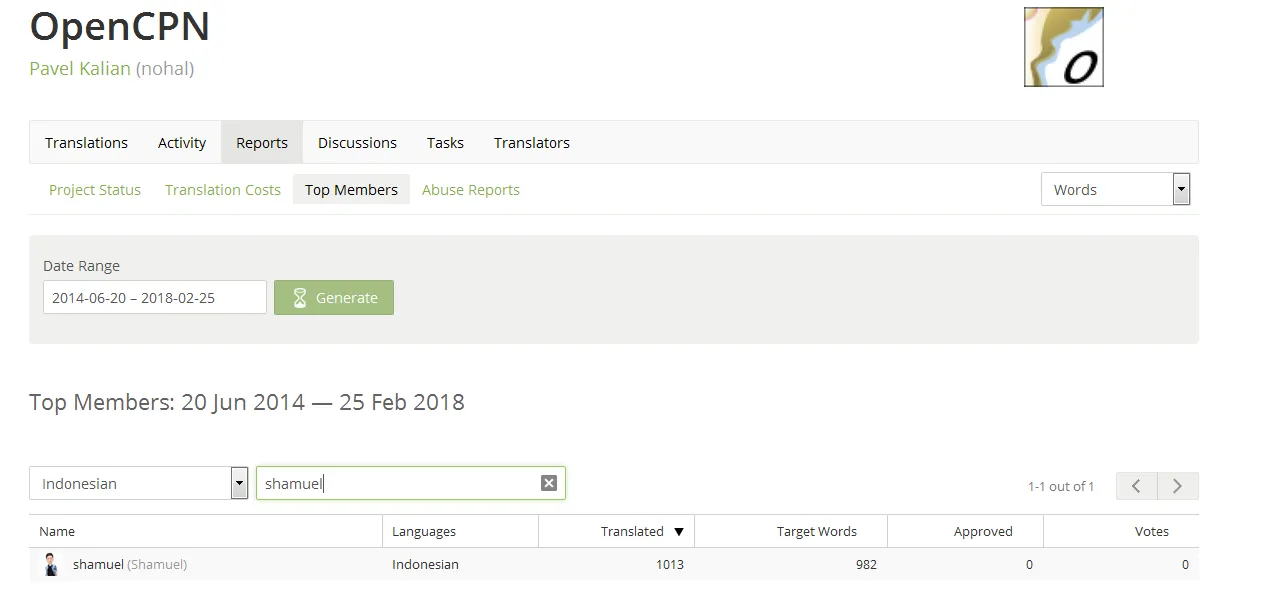Focus the member search field
1277x605 pixels.
411,483
